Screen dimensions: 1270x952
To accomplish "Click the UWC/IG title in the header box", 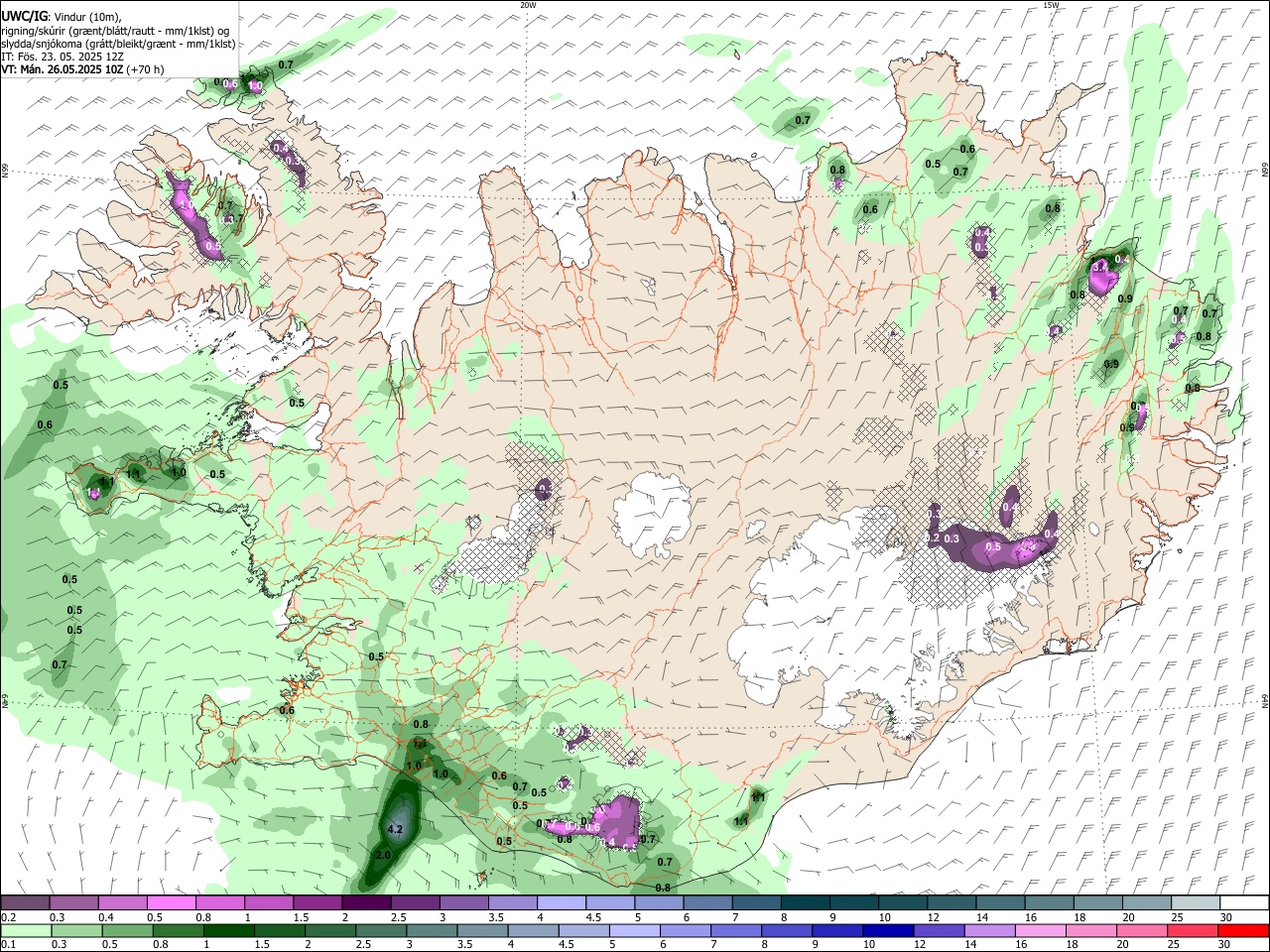I will (x=24, y=17).
